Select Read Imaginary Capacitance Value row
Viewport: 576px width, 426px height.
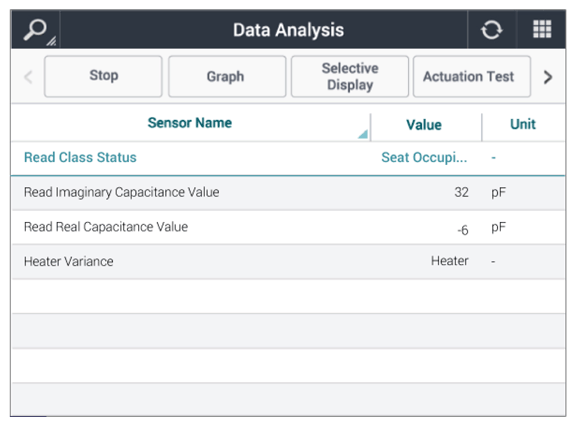[x=288, y=193]
